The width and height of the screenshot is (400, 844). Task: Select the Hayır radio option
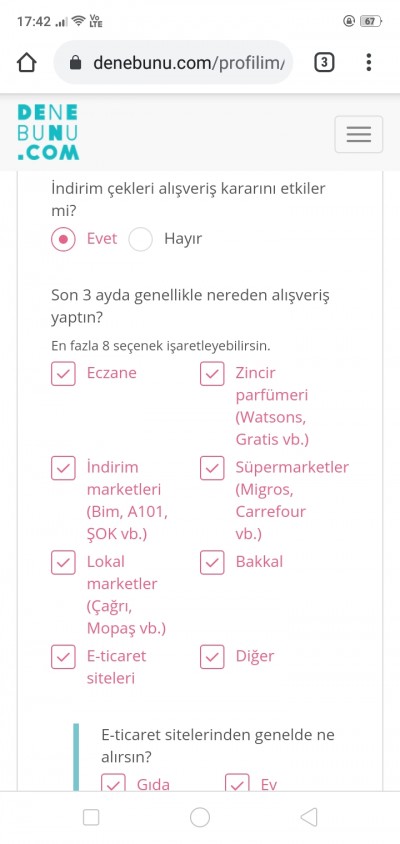[x=141, y=239]
